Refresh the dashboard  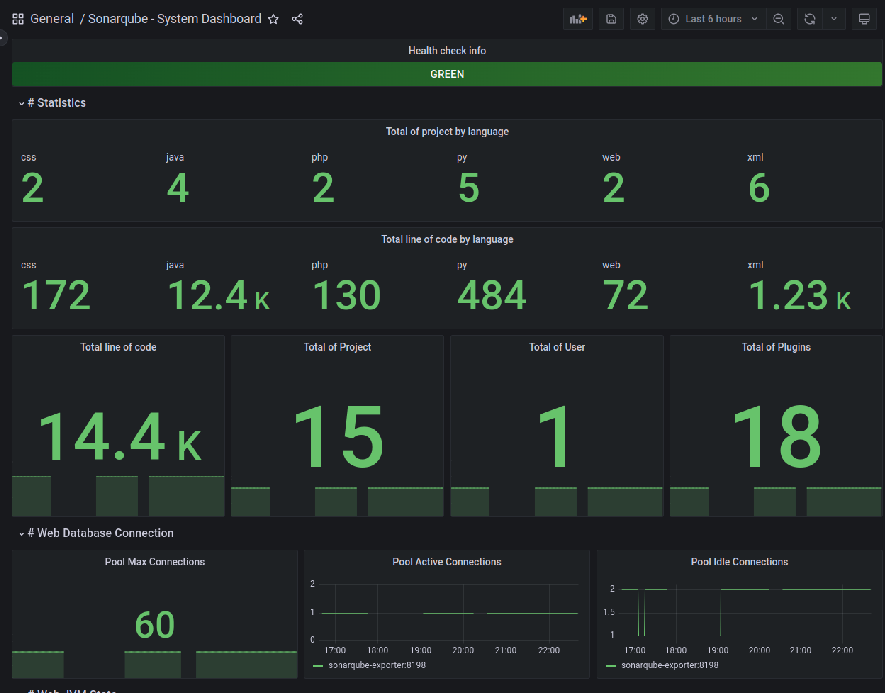point(810,19)
